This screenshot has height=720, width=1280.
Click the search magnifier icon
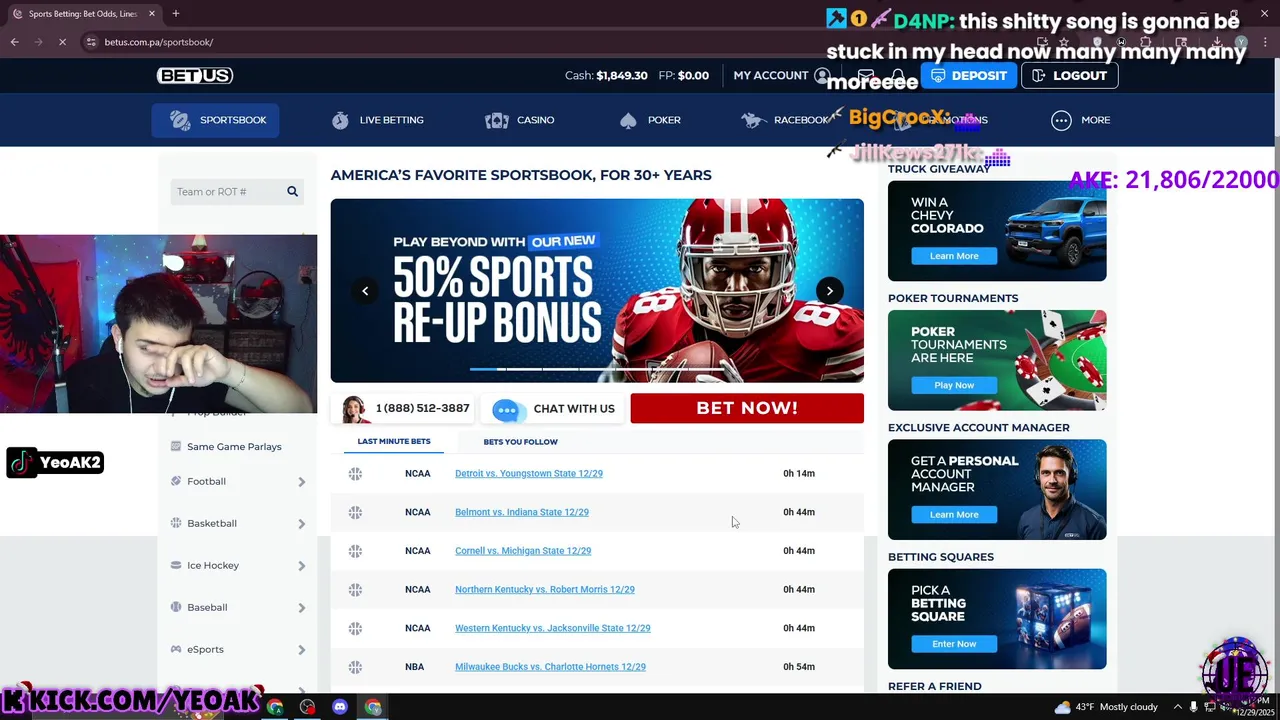coord(292,191)
